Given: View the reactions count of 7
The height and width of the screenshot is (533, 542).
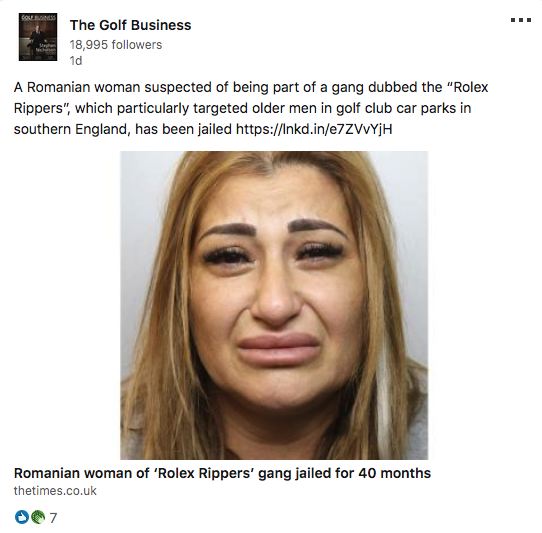Looking at the screenshot, I should 53,518.
